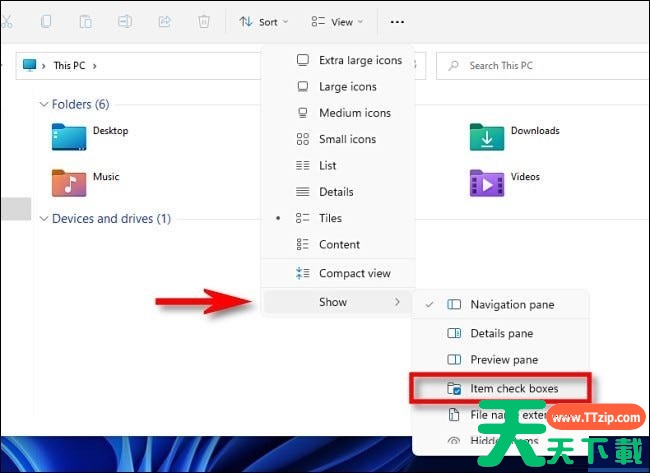Toggle Item check boxes option

tap(500, 388)
